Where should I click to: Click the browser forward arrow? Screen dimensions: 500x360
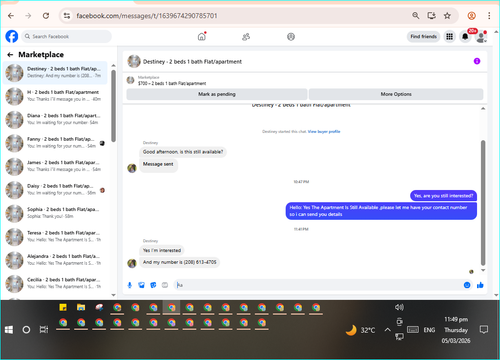pyautogui.click(x=28, y=16)
